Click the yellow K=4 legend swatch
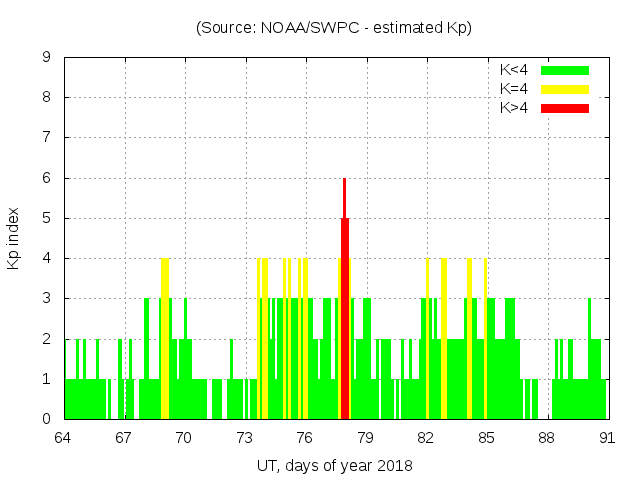This screenshot has height=480, width=640. tap(565, 89)
